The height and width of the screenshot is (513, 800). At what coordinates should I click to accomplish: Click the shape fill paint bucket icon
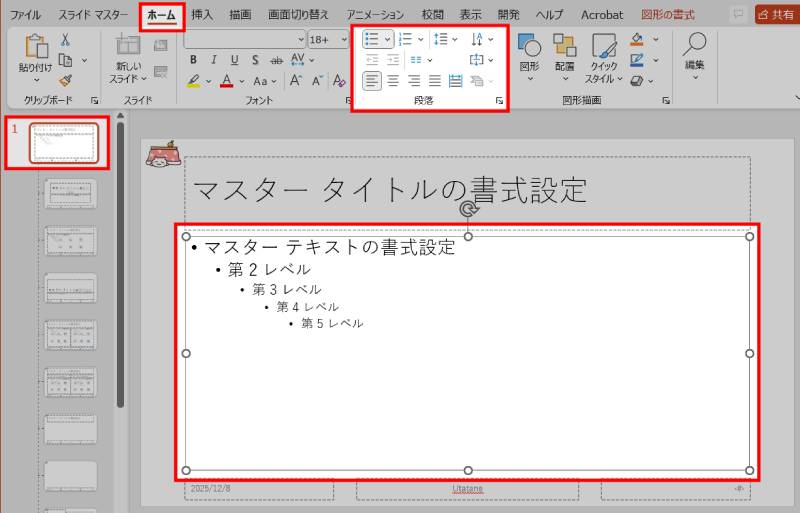(x=637, y=39)
